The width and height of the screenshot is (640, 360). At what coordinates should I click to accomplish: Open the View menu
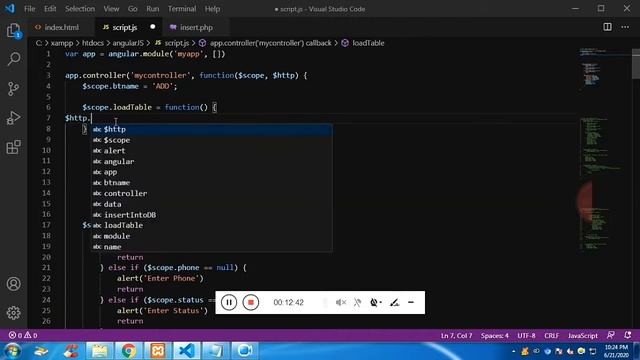click(111, 9)
